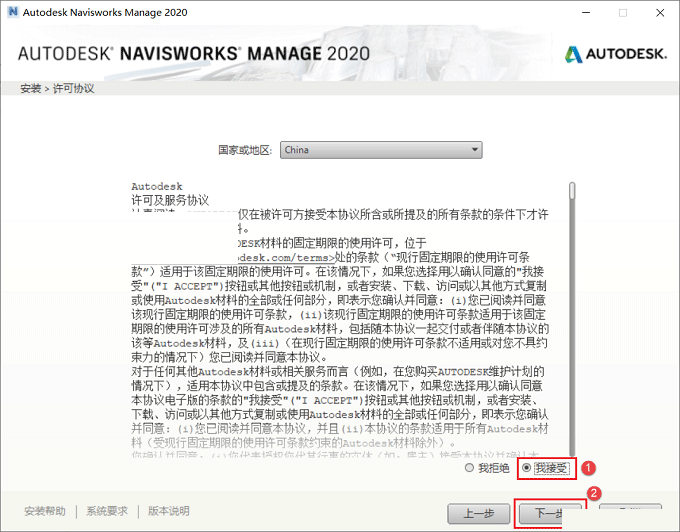The width and height of the screenshot is (680, 532).
Task: Click the Autodesk logo
Action: point(615,54)
